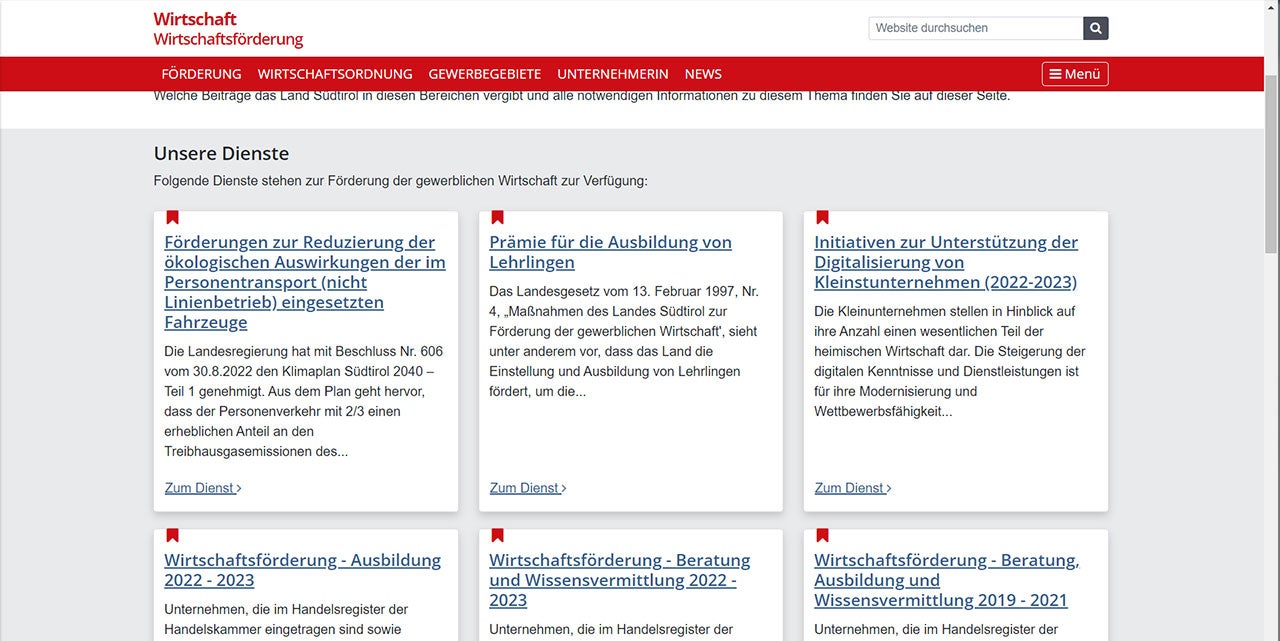1280x641 pixels.
Task: Click the Wirtschaft Wirtschaftsförderung site logo
Action: pos(228,29)
